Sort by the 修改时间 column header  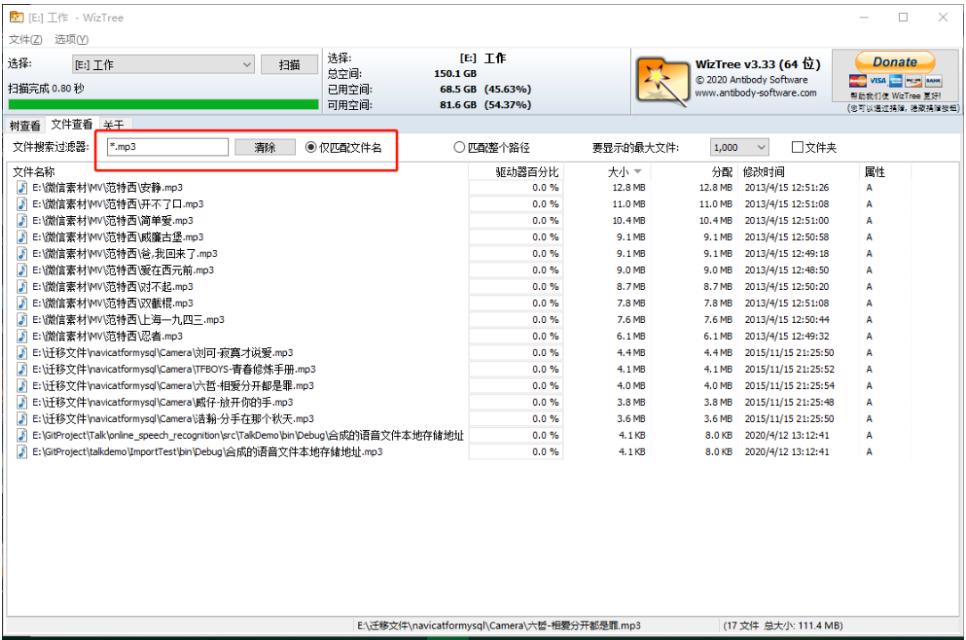(x=764, y=172)
